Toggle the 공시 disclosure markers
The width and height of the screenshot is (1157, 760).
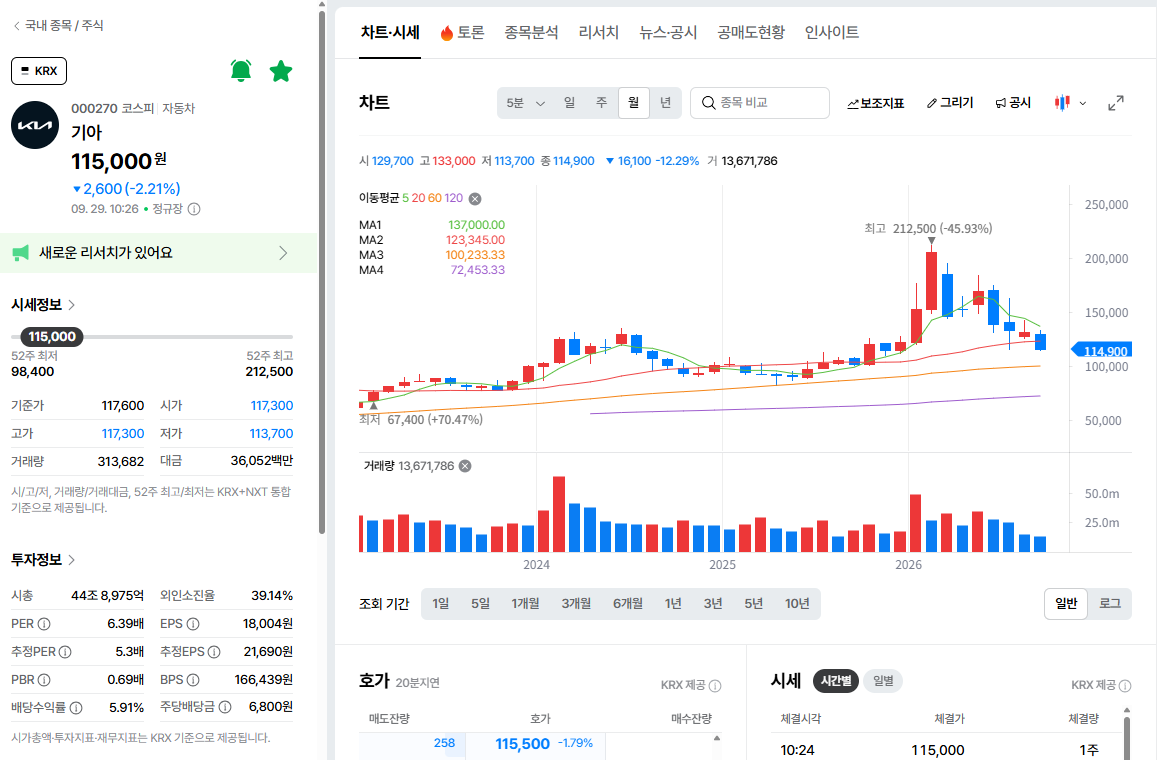click(x=1012, y=103)
